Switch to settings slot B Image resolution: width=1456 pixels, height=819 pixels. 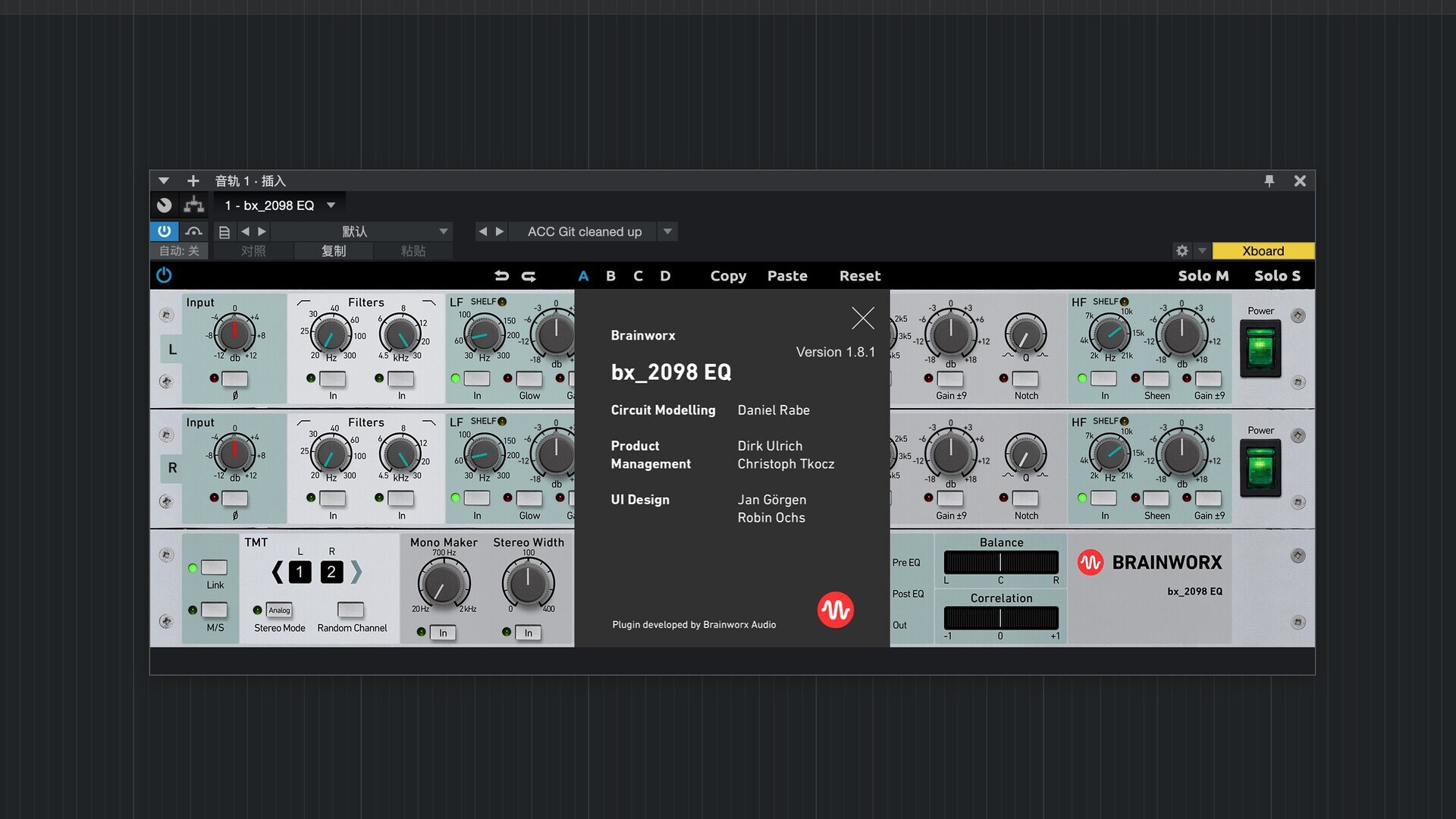tap(610, 276)
